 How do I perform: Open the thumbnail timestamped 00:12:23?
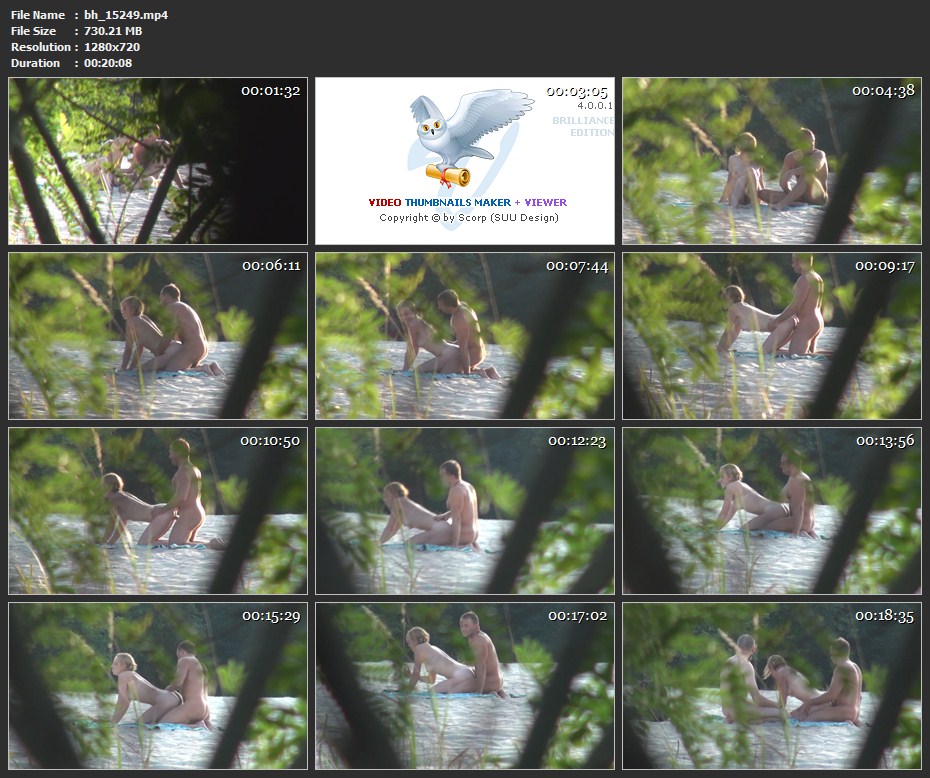[x=465, y=511]
